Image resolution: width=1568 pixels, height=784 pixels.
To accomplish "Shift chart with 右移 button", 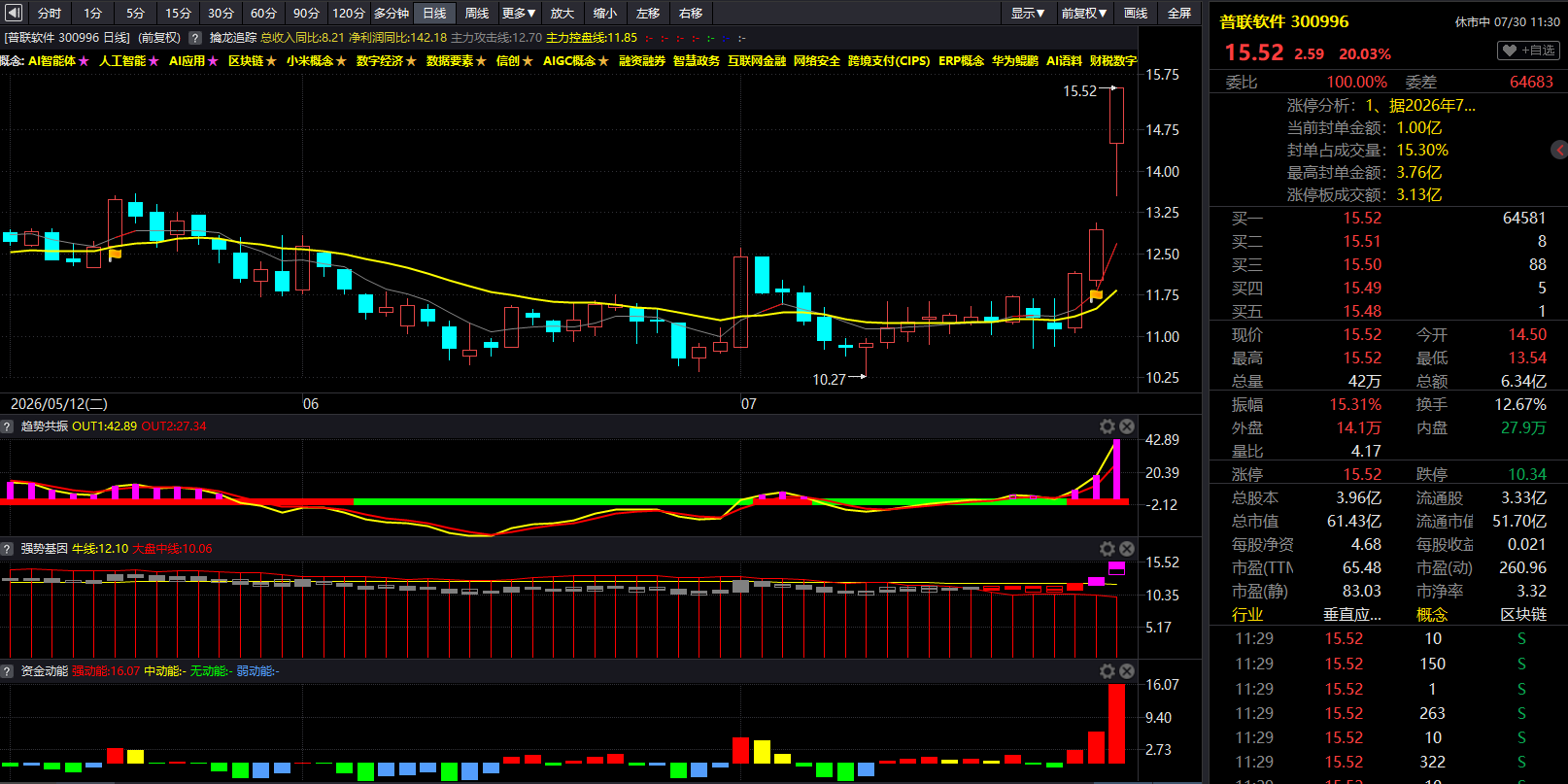I will tap(691, 13).
